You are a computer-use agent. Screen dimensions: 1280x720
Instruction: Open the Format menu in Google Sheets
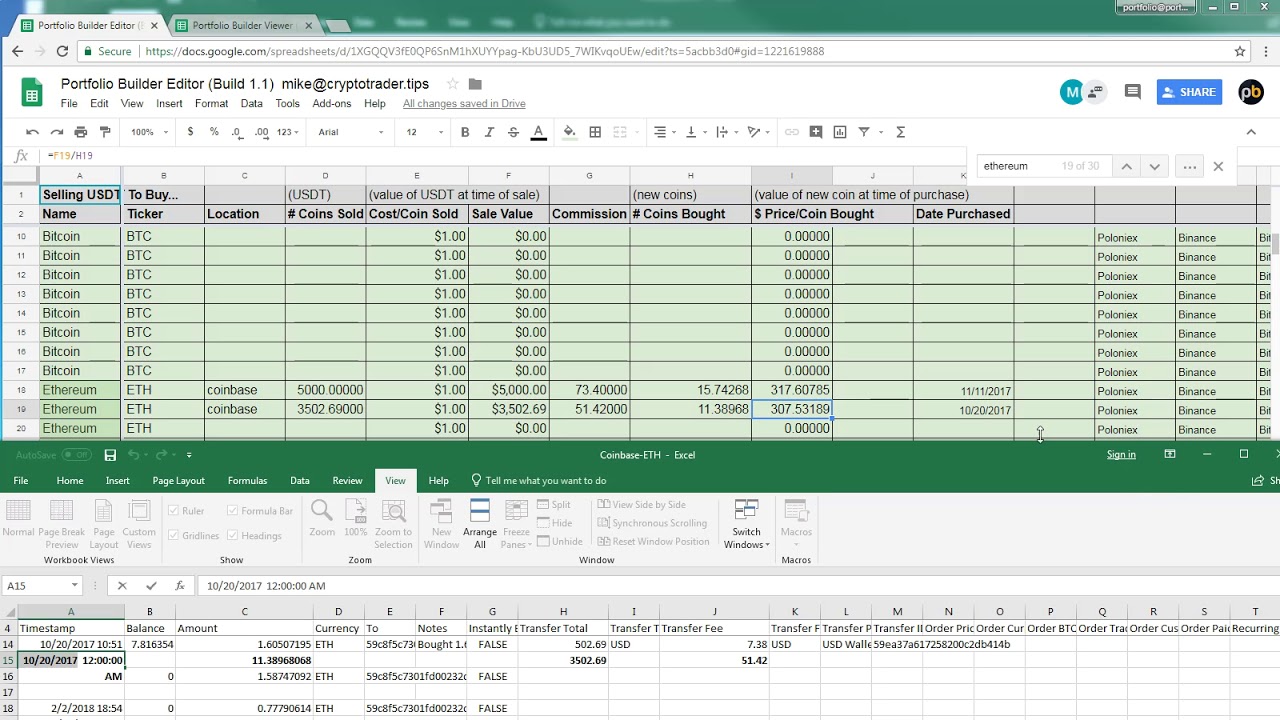211,103
